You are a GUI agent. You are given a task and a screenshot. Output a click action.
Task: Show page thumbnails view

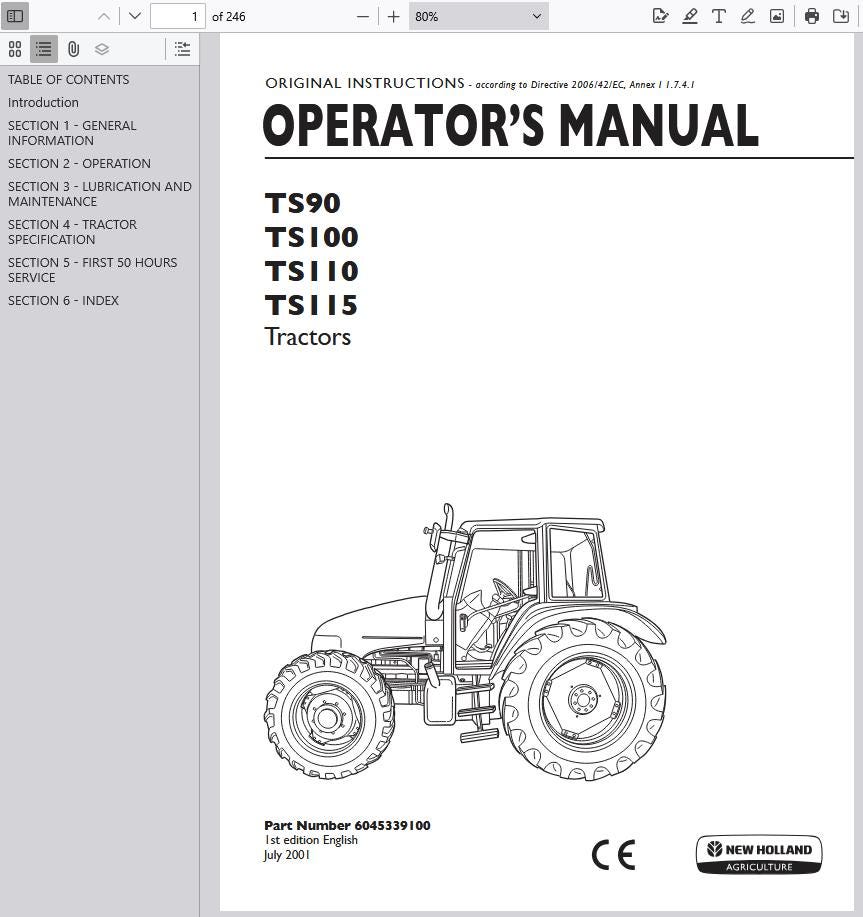pos(15,49)
